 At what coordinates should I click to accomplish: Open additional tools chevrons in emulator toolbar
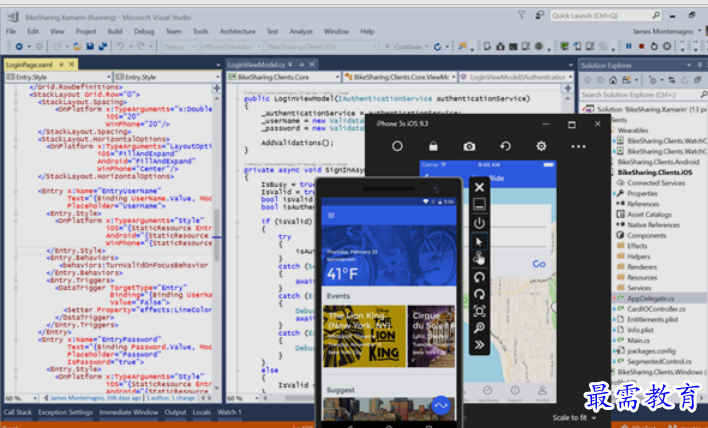[479, 345]
